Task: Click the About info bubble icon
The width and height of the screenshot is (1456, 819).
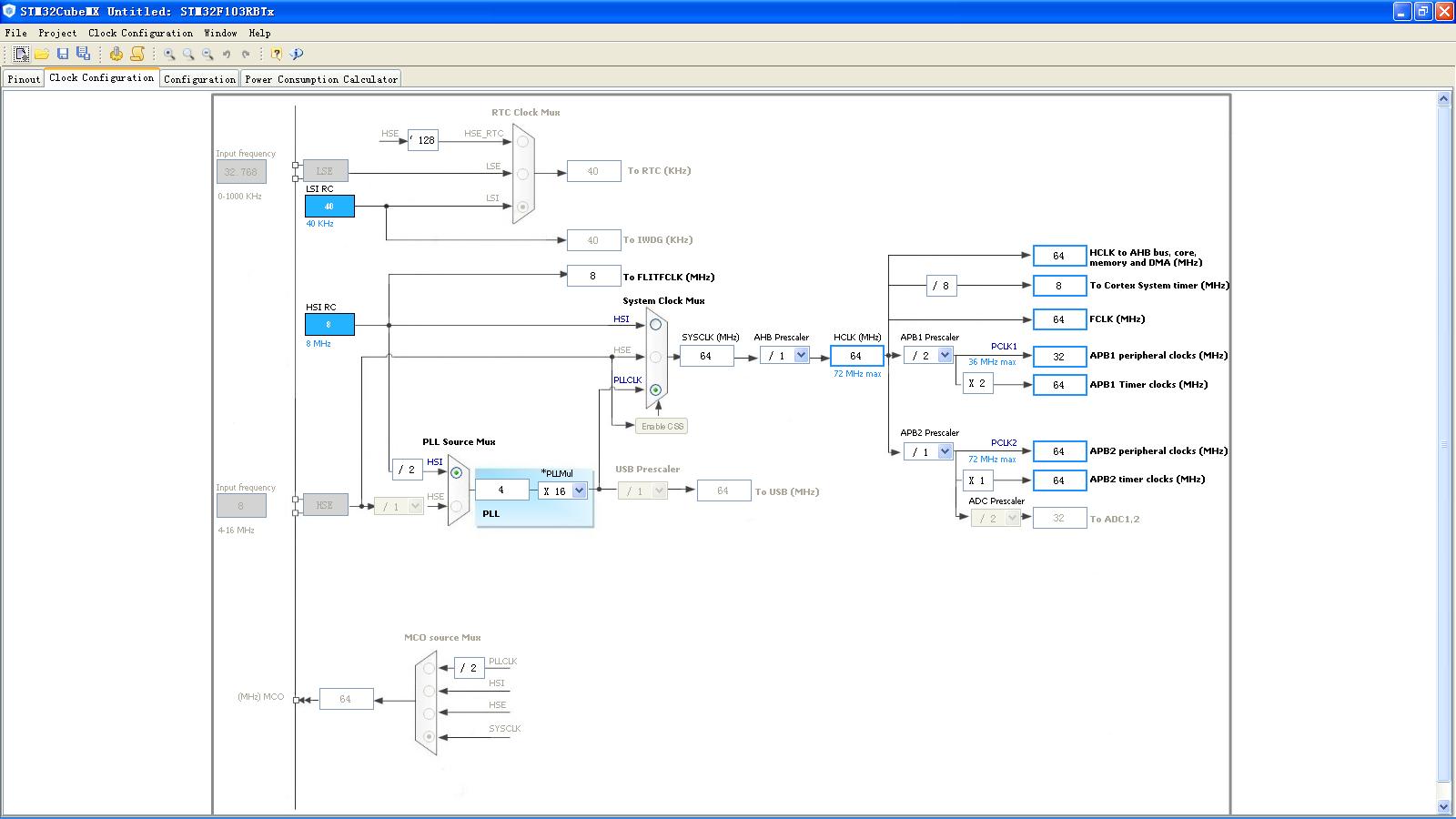Action: pos(297,55)
